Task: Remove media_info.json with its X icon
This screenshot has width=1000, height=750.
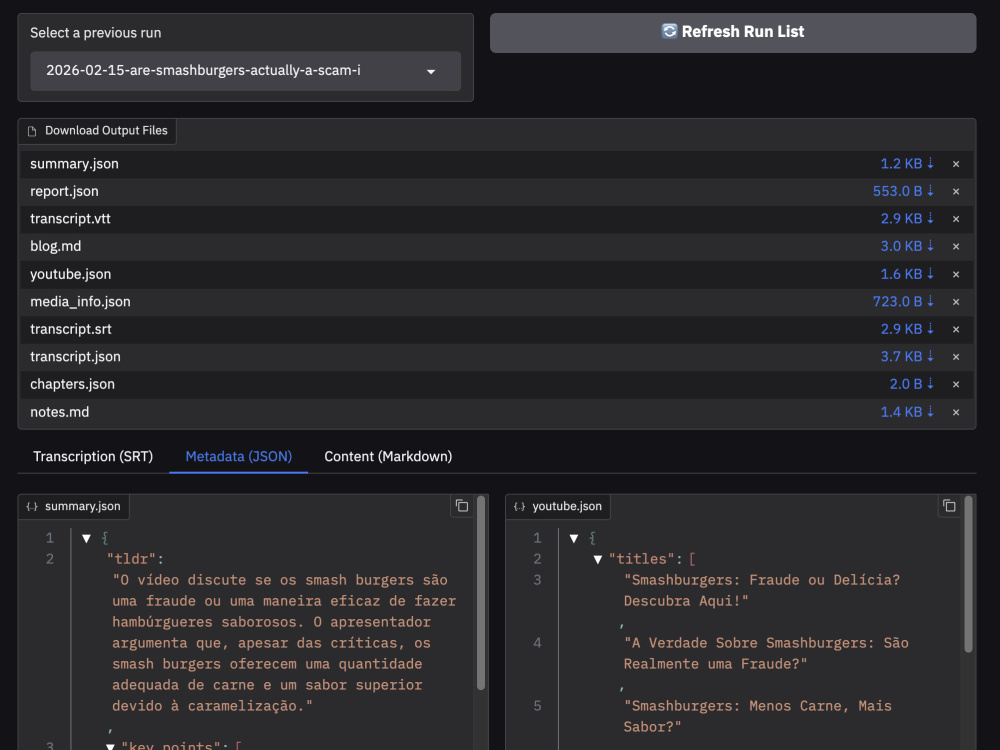Action: pos(956,302)
